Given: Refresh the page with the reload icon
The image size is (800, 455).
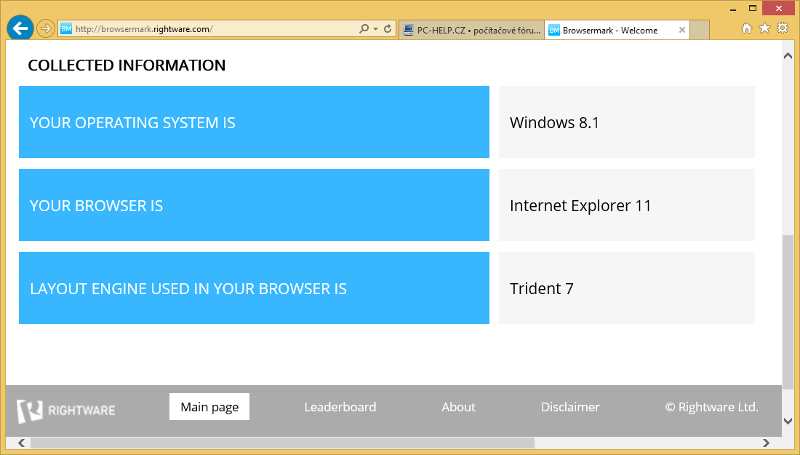Looking at the screenshot, I should pyautogui.click(x=387, y=29).
